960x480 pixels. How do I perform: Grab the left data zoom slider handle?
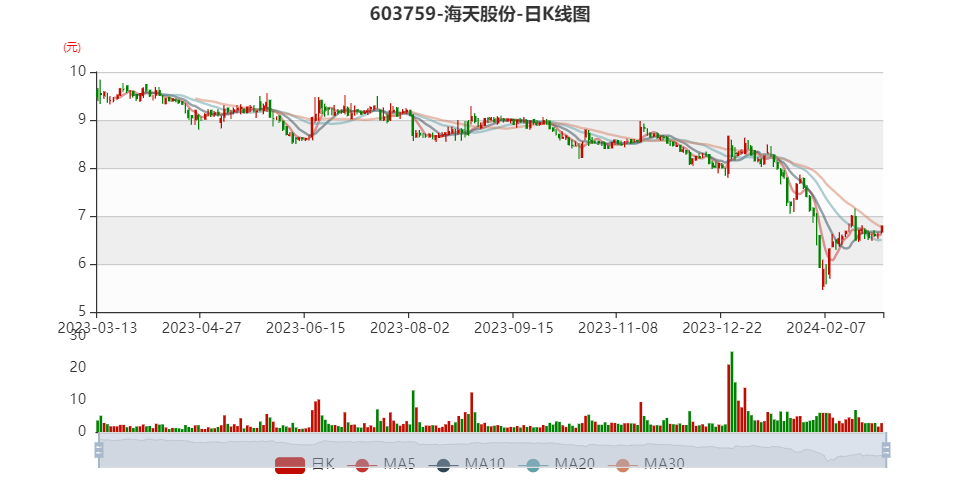tap(98, 451)
